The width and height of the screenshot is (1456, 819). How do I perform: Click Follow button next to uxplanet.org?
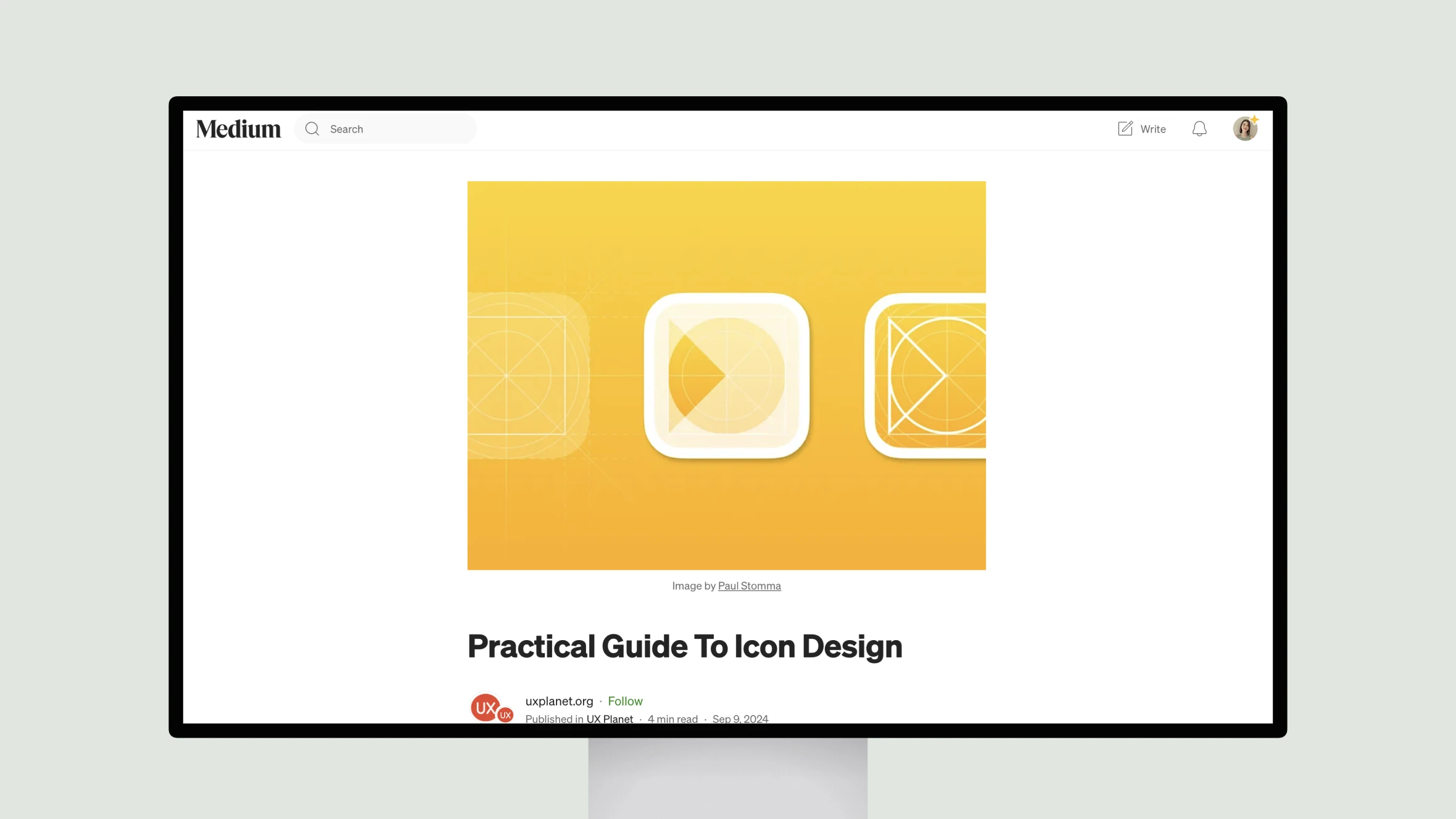624,700
